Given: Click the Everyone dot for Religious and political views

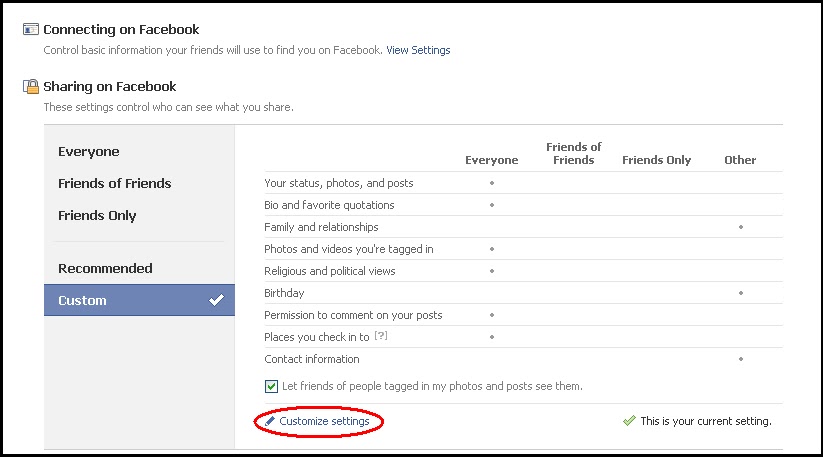Looking at the screenshot, I should point(491,271).
